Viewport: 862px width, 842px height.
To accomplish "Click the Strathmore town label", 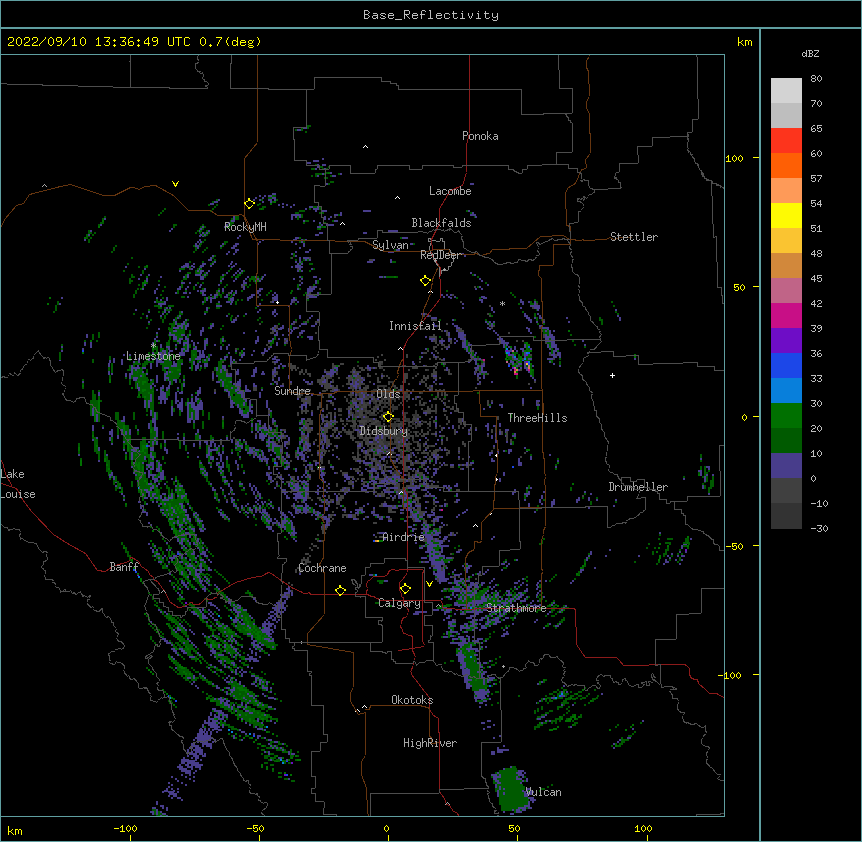I will pyautogui.click(x=516, y=608).
